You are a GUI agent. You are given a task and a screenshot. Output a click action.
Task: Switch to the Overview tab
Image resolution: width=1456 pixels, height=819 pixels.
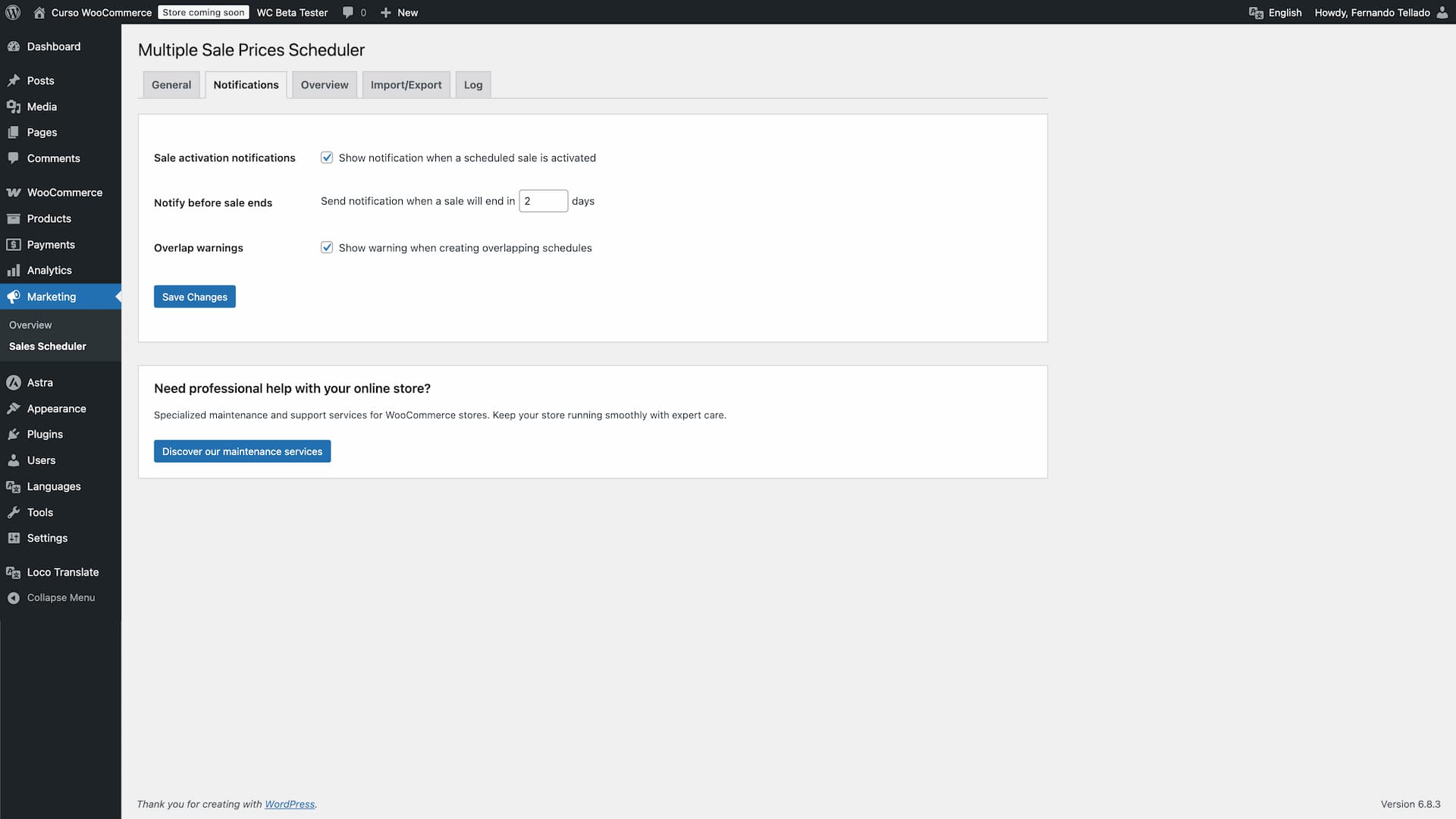[324, 84]
